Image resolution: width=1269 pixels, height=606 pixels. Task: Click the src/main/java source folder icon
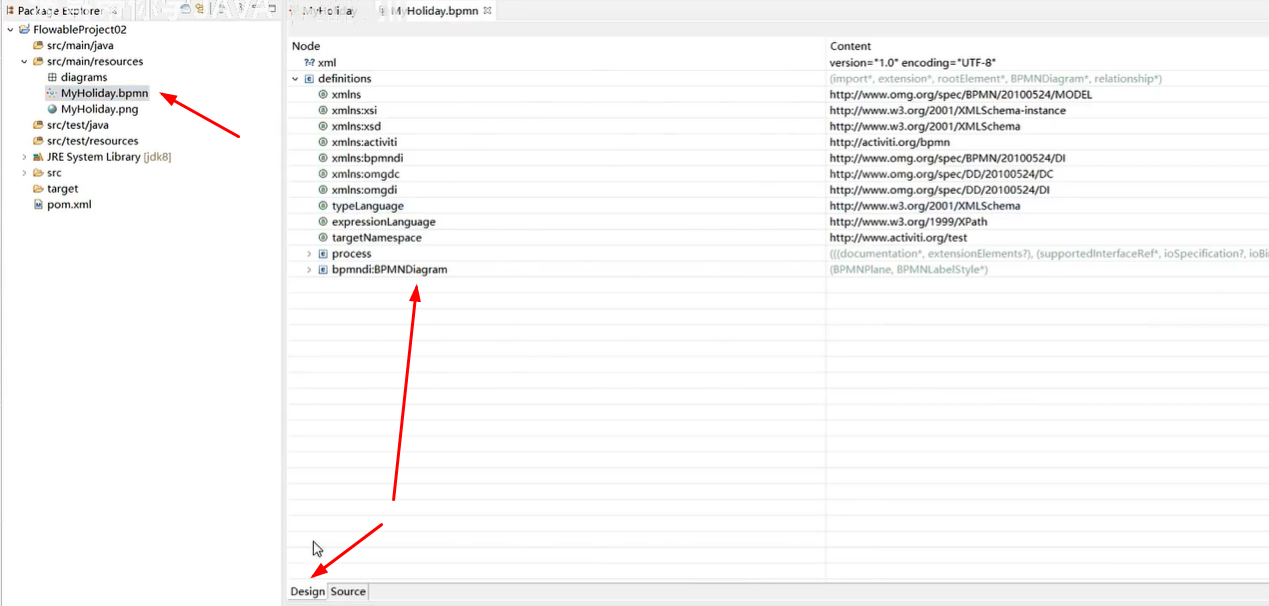(38, 46)
